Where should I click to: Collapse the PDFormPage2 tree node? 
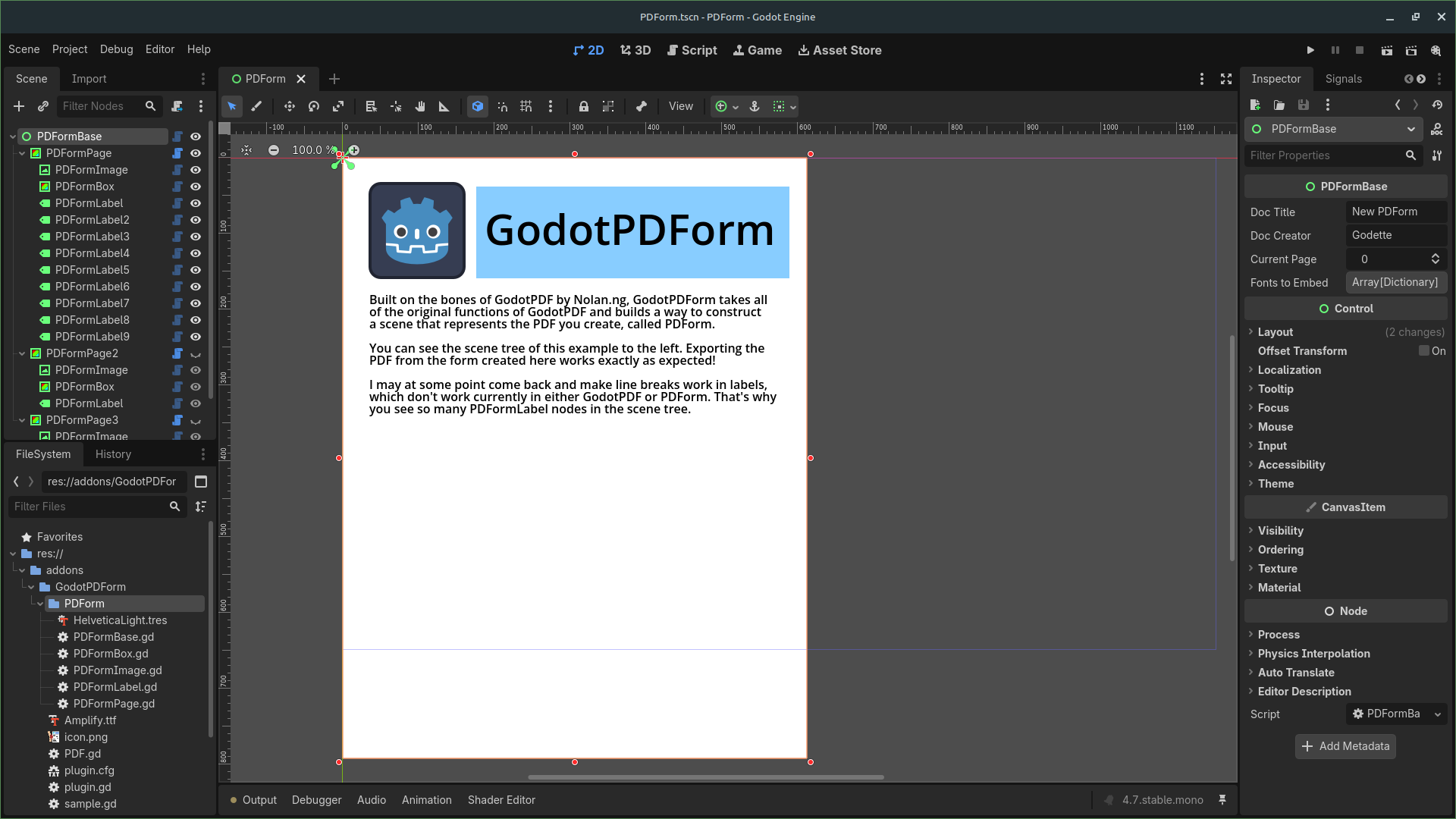(22, 353)
